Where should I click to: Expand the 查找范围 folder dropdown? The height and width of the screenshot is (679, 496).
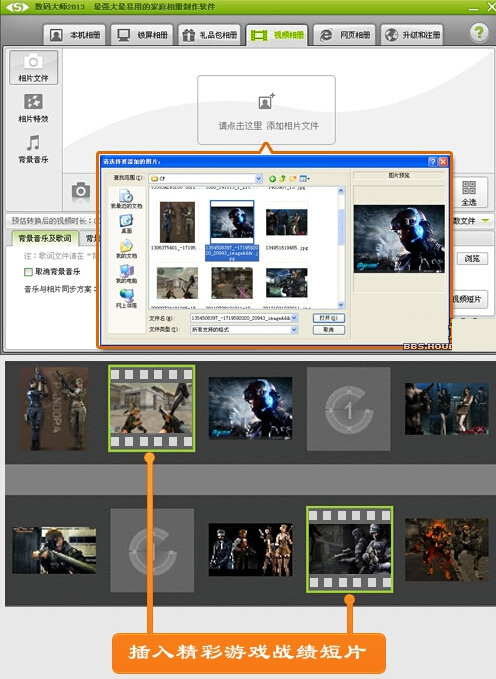(x=259, y=178)
